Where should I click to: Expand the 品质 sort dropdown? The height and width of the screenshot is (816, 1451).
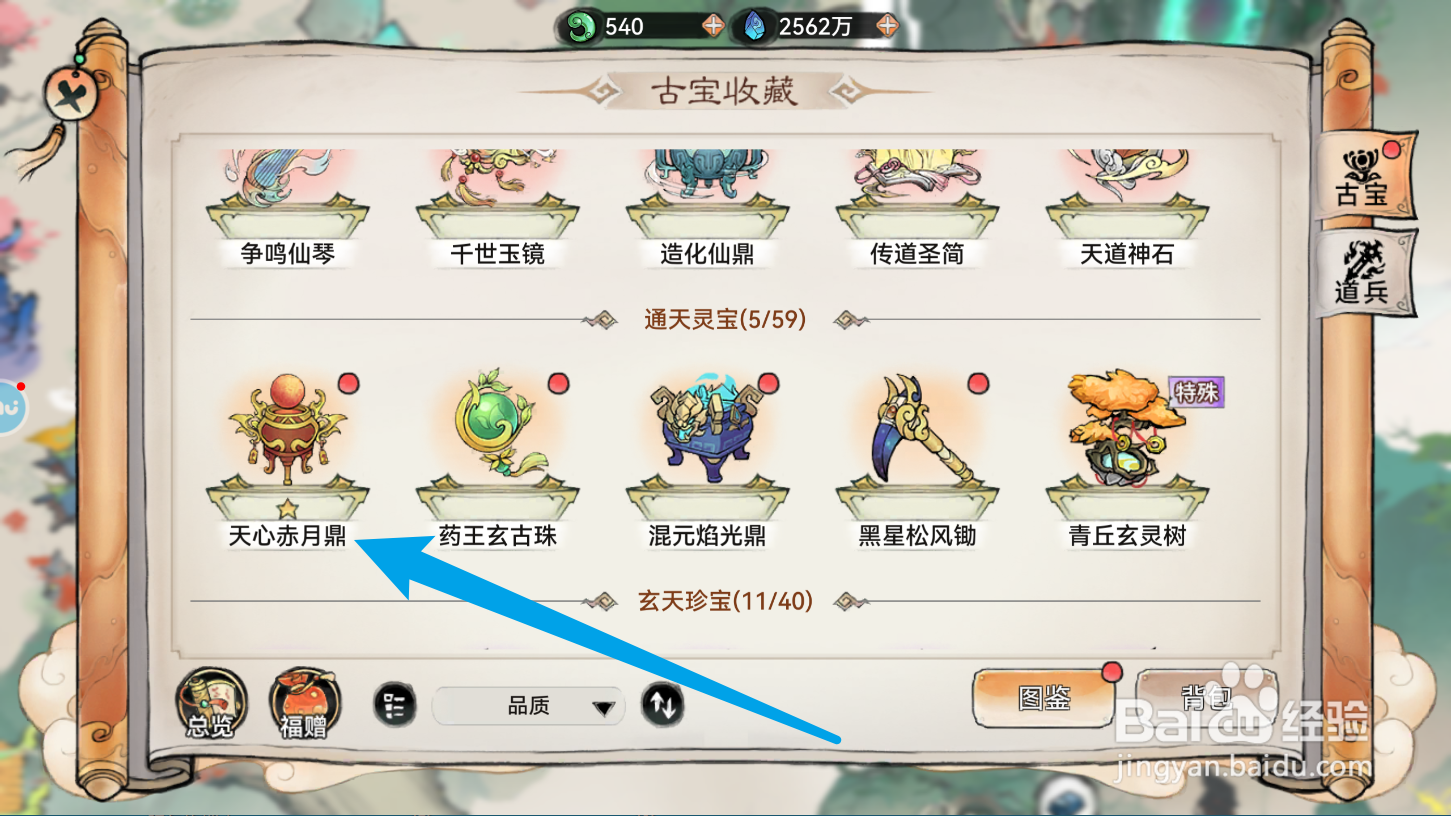tap(528, 707)
